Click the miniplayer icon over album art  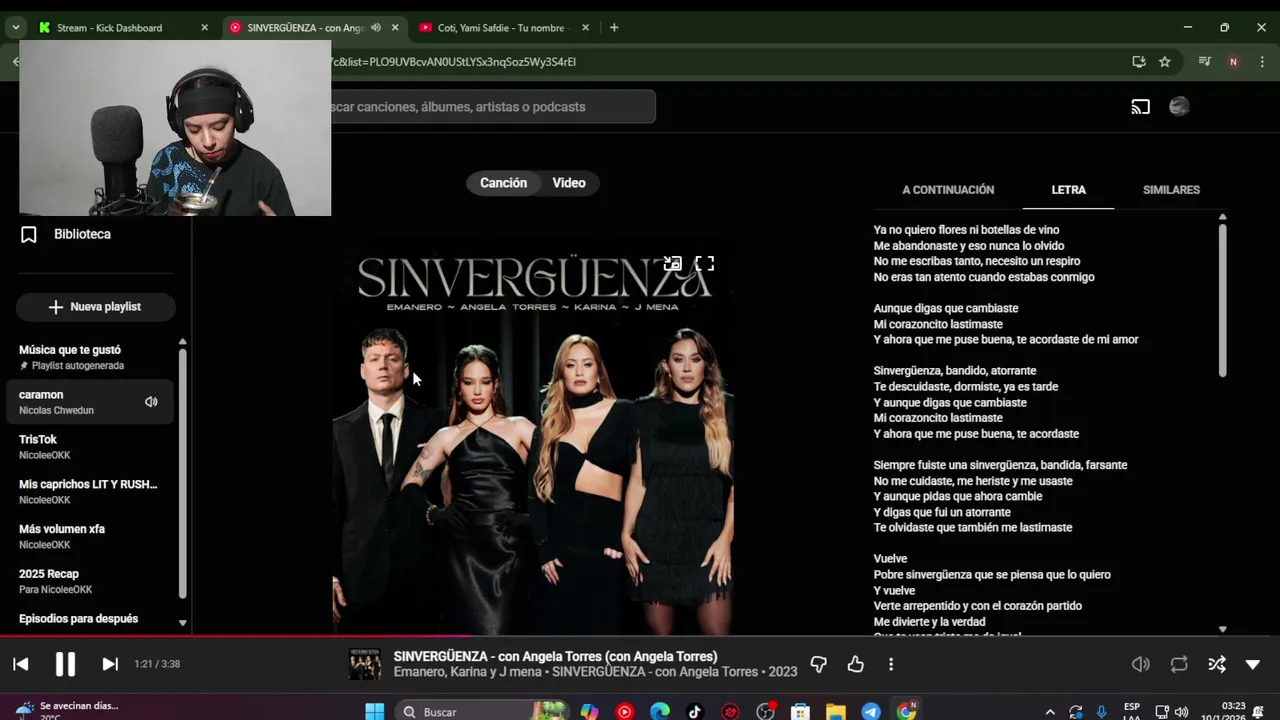tap(673, 264)
